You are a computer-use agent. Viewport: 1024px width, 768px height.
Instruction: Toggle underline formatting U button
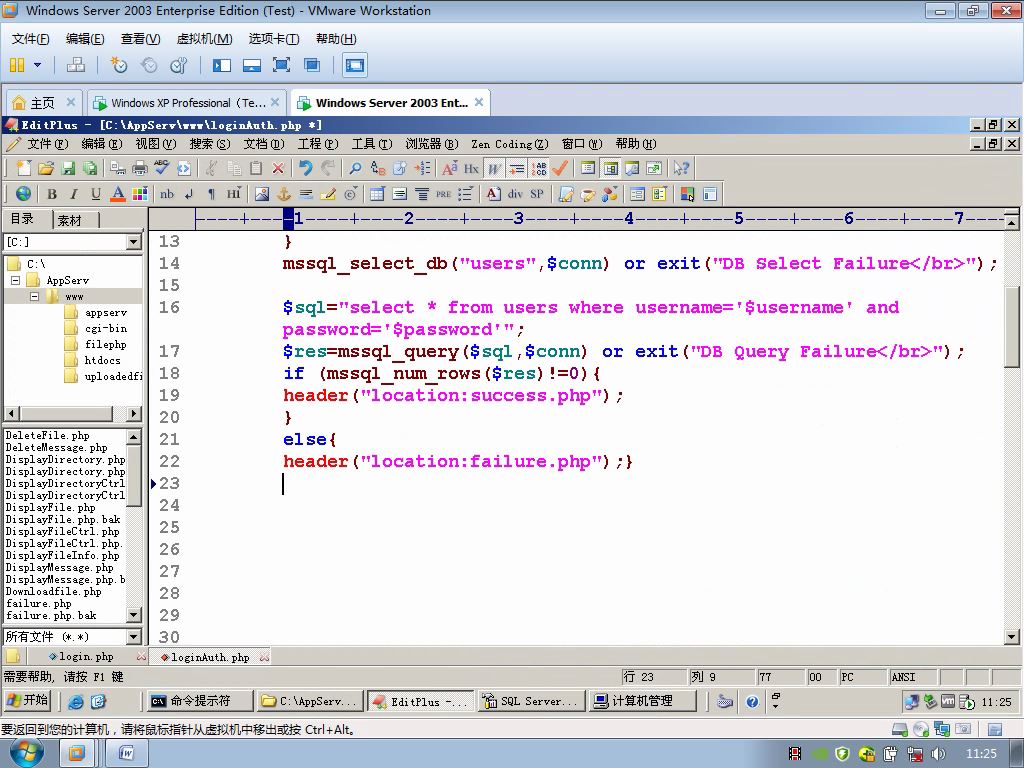96,194
